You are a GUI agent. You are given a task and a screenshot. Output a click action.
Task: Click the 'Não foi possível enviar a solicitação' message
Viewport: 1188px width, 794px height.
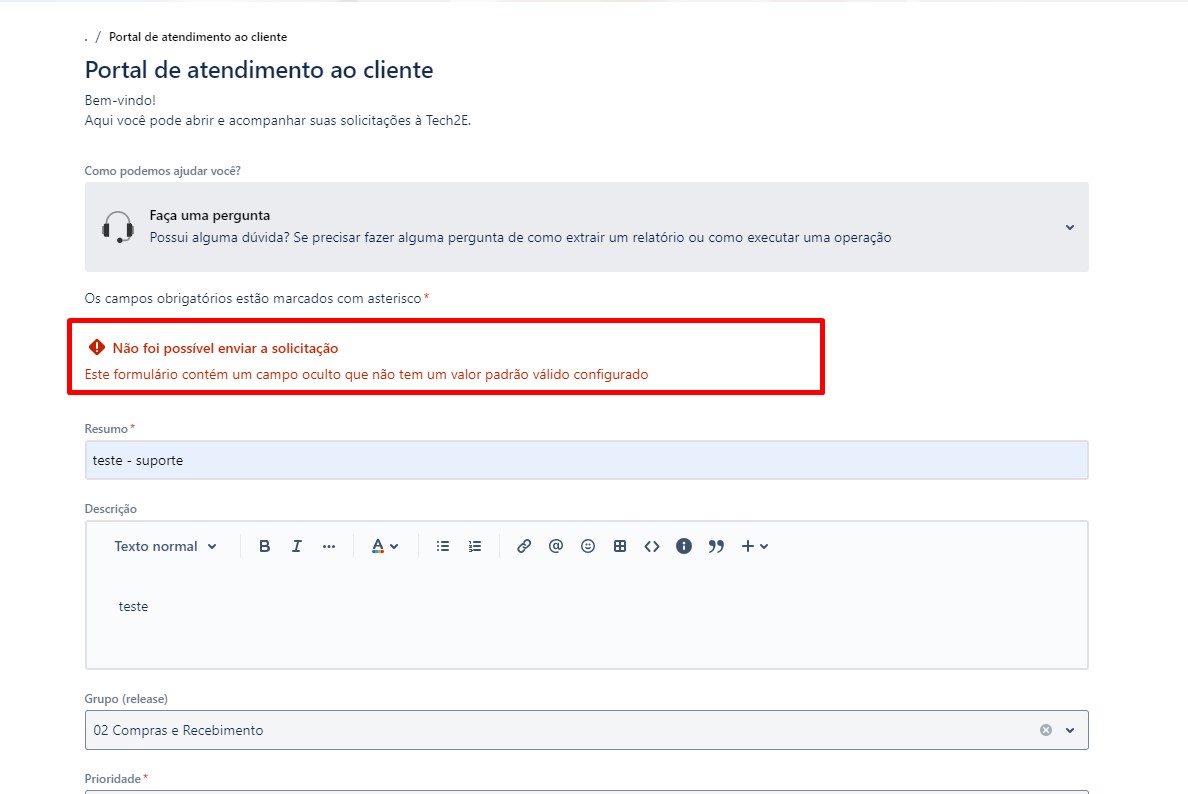click(x=225, y=349)
